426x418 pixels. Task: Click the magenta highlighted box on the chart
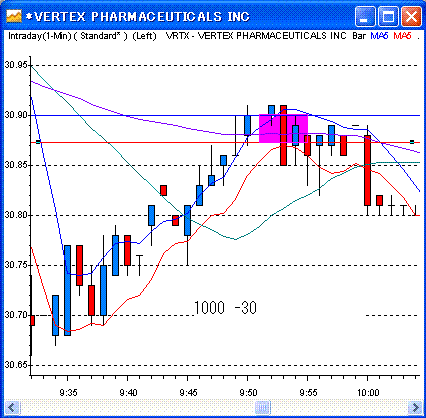(283, 129)
